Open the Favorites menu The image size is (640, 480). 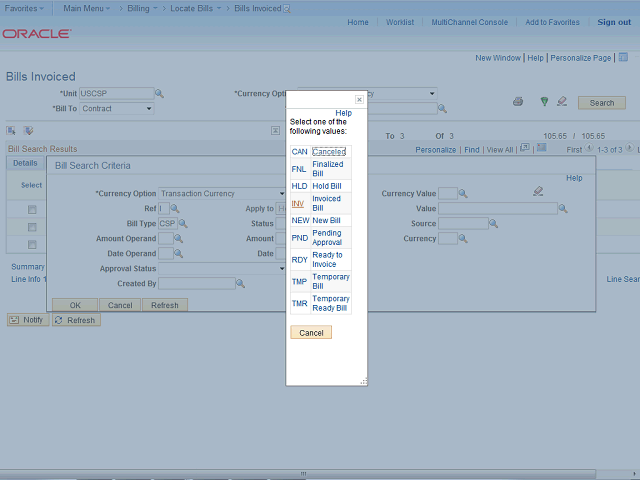pos(26,8)
